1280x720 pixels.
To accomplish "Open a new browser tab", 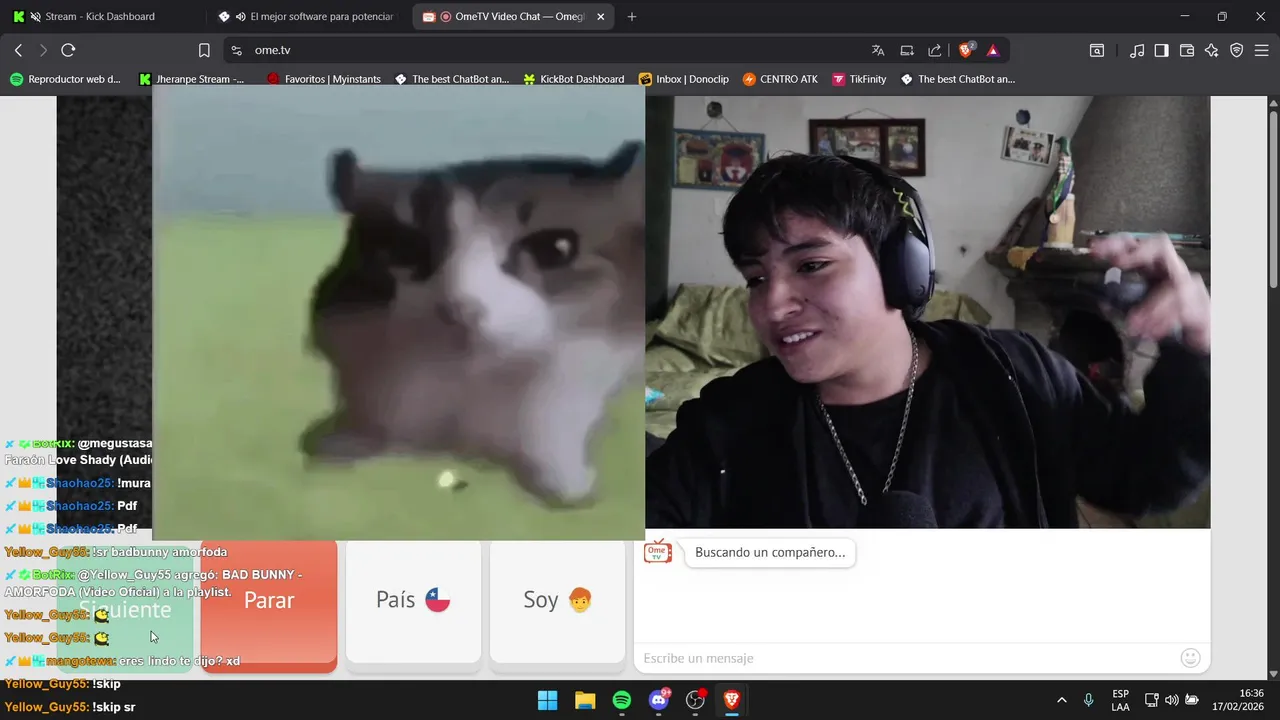I will (632, 17).
